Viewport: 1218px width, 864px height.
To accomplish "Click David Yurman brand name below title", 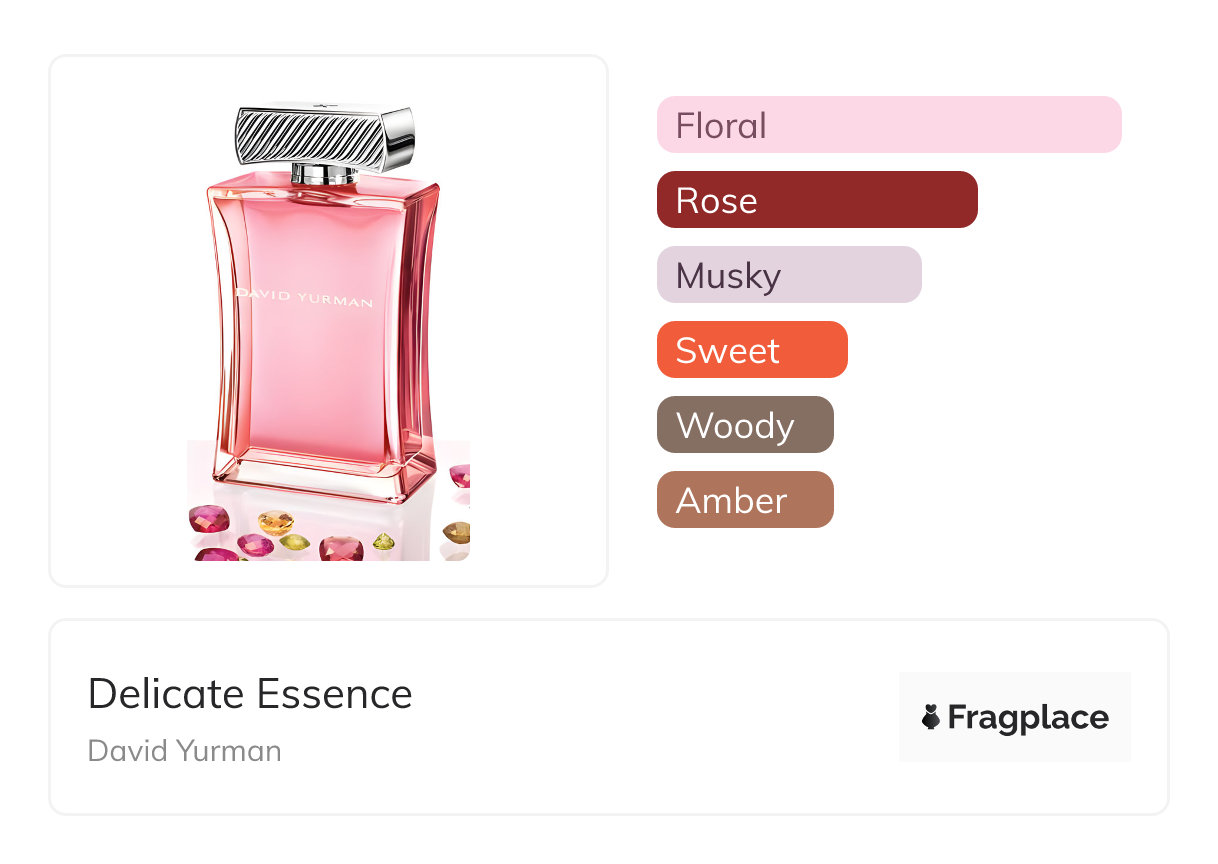I will coord(184,751).
